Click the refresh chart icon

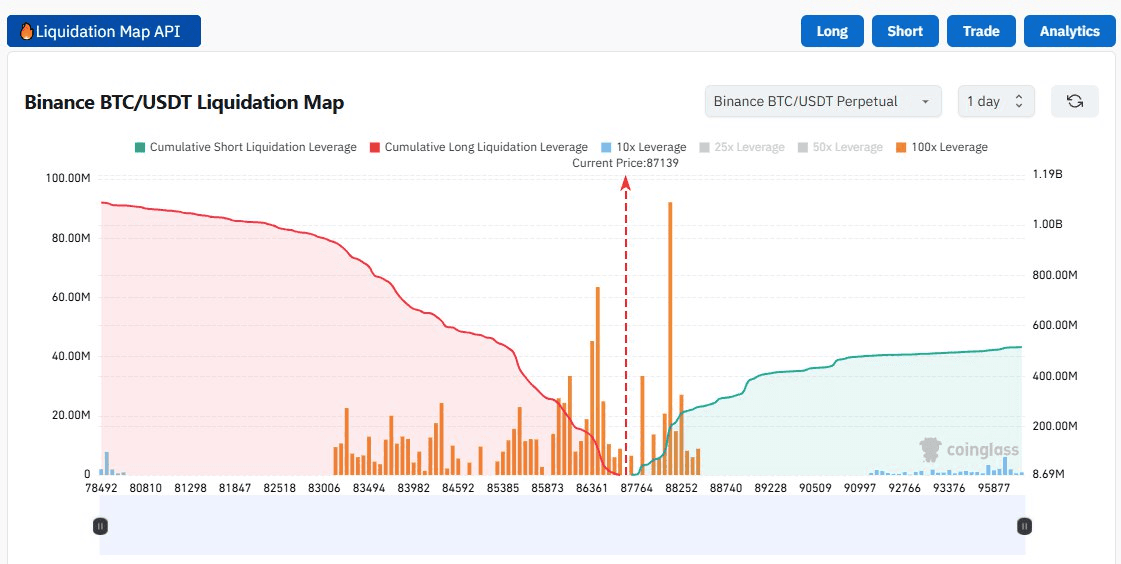point(1075,101)
